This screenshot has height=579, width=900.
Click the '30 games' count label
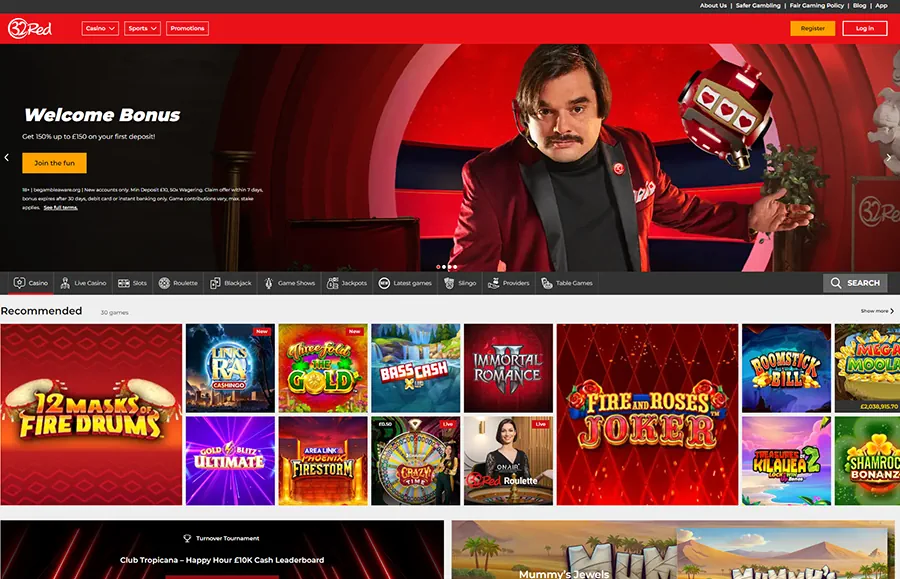pyautogui.click(x=114, y=313)
